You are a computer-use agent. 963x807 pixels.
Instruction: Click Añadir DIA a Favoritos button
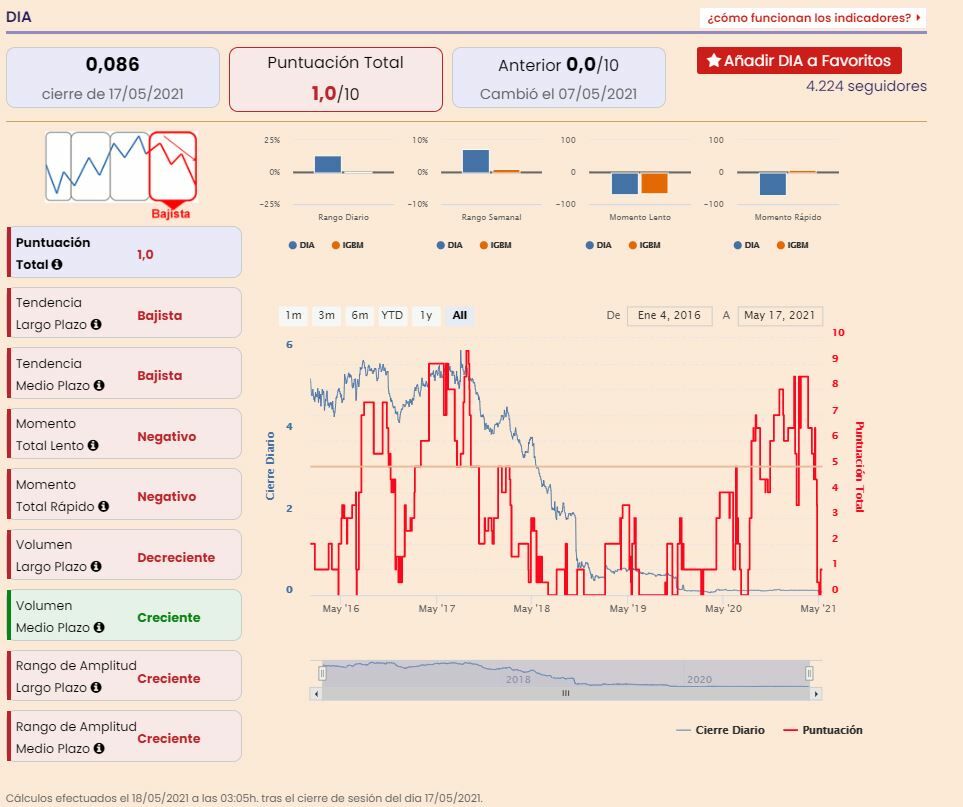tap(799, 60)
